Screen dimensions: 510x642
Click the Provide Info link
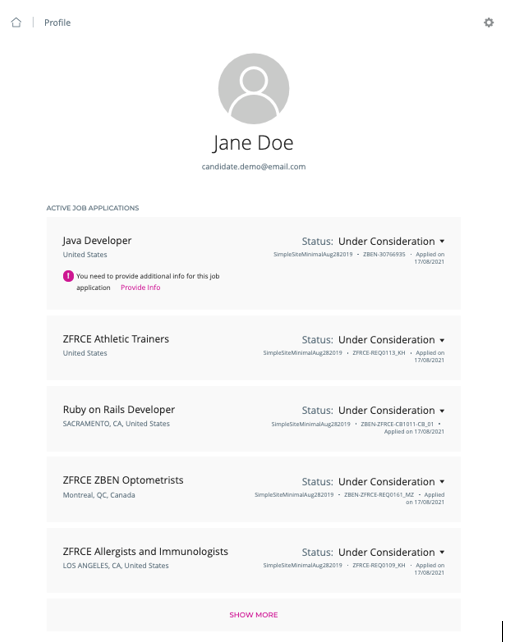tap(140, 287)
